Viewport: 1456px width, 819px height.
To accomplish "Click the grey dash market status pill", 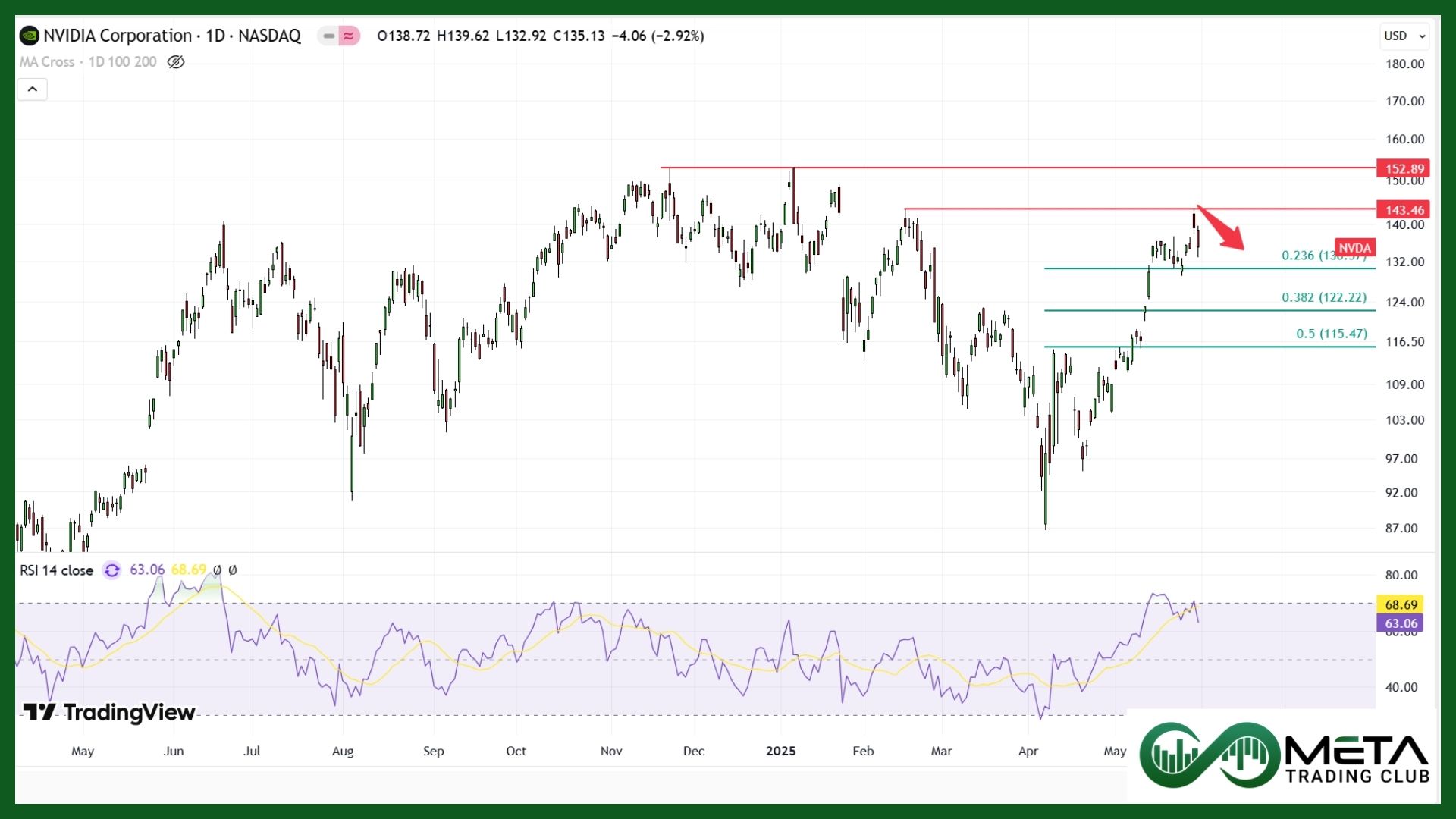I will (328, 36).
